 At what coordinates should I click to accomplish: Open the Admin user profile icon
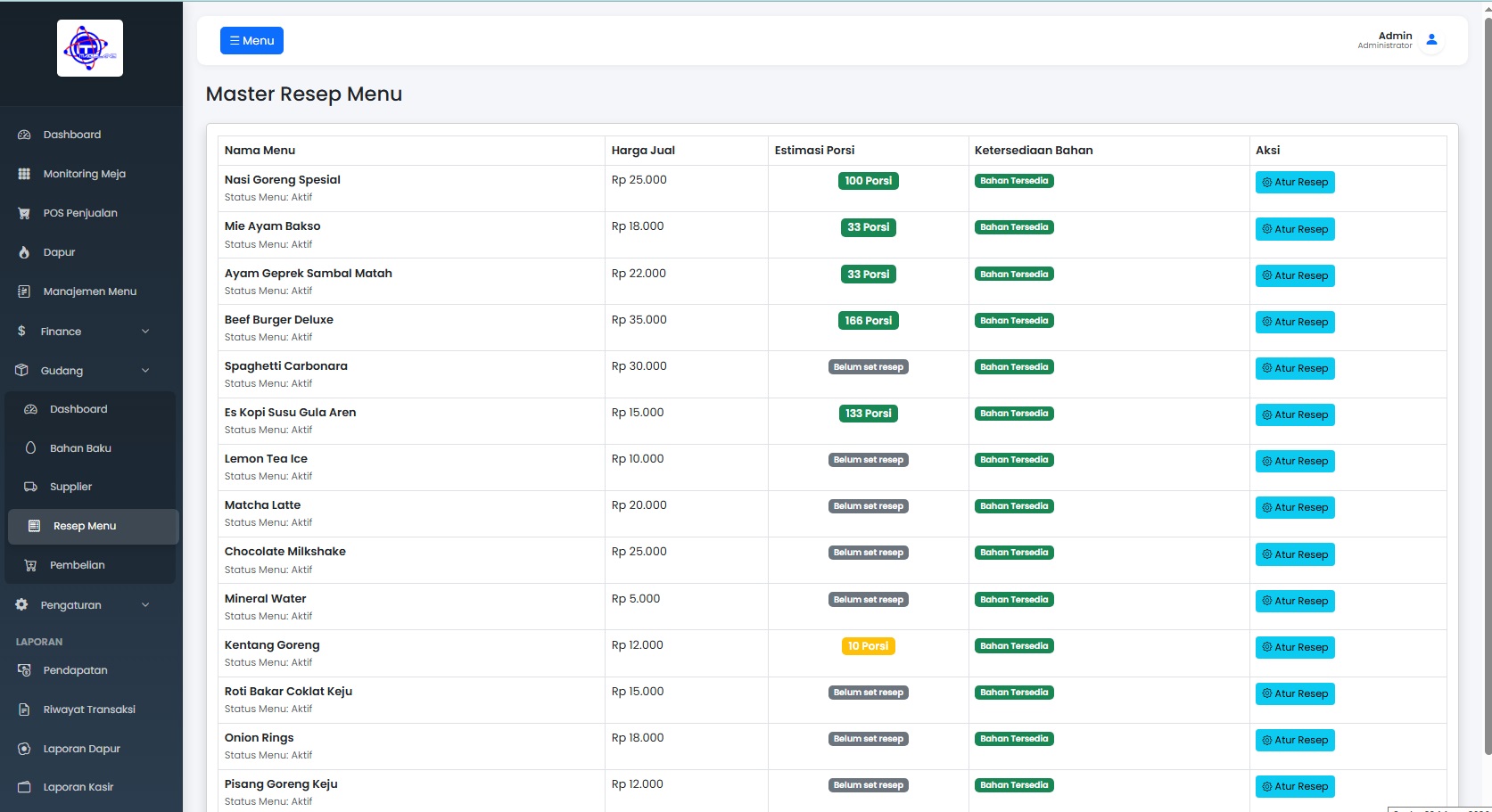click(x=1431, y=40)
